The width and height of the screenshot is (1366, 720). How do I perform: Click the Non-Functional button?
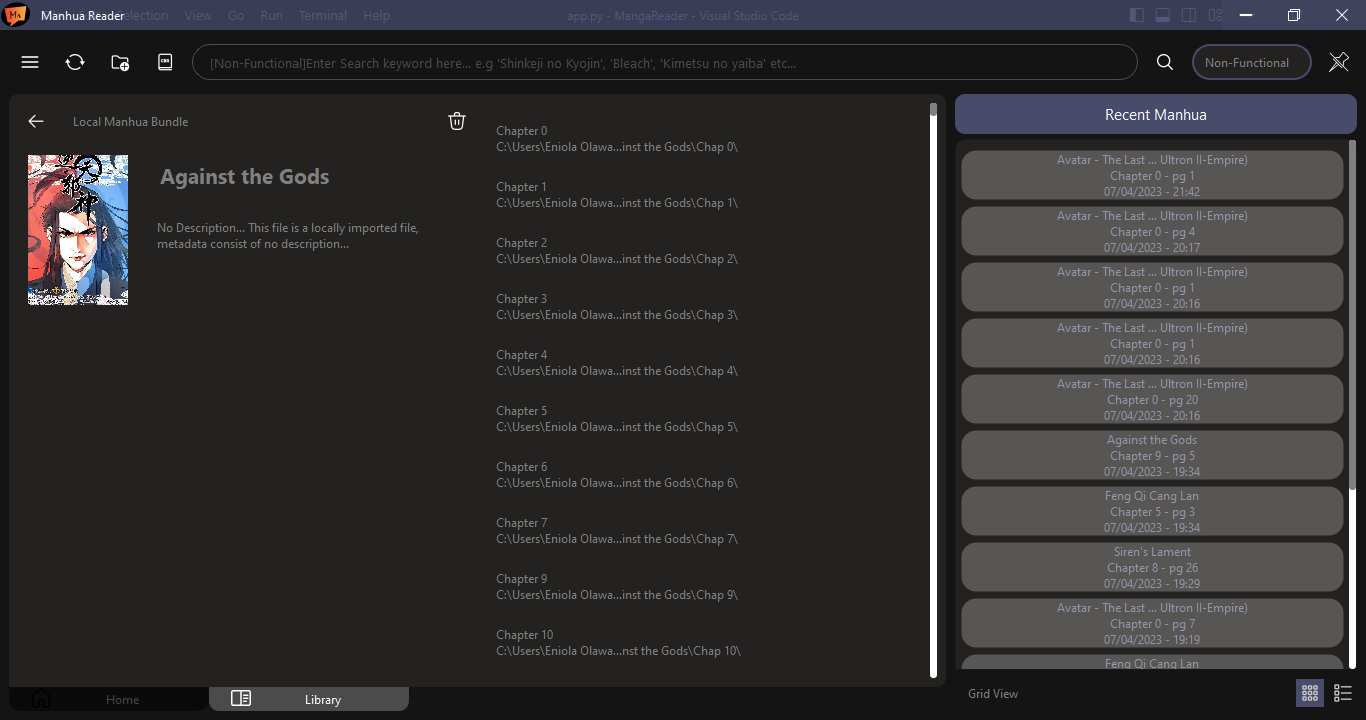click(x=1252, y=62)
